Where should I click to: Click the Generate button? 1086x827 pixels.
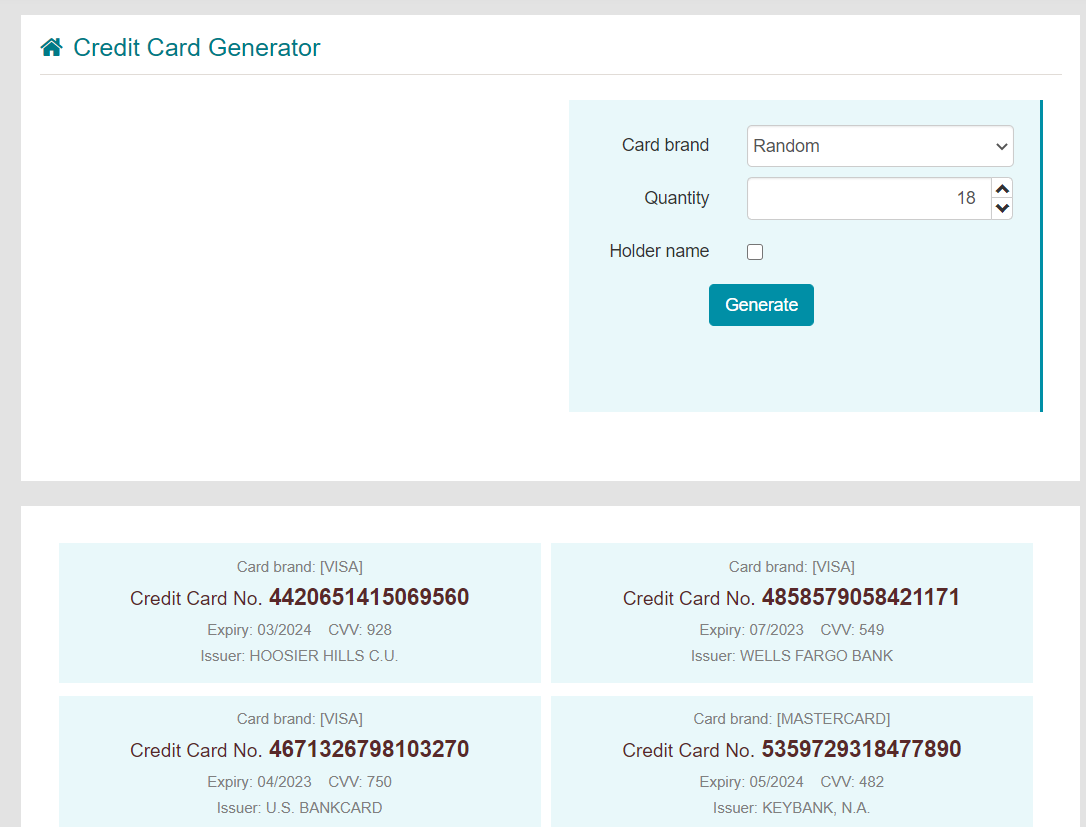pos(761,305)
